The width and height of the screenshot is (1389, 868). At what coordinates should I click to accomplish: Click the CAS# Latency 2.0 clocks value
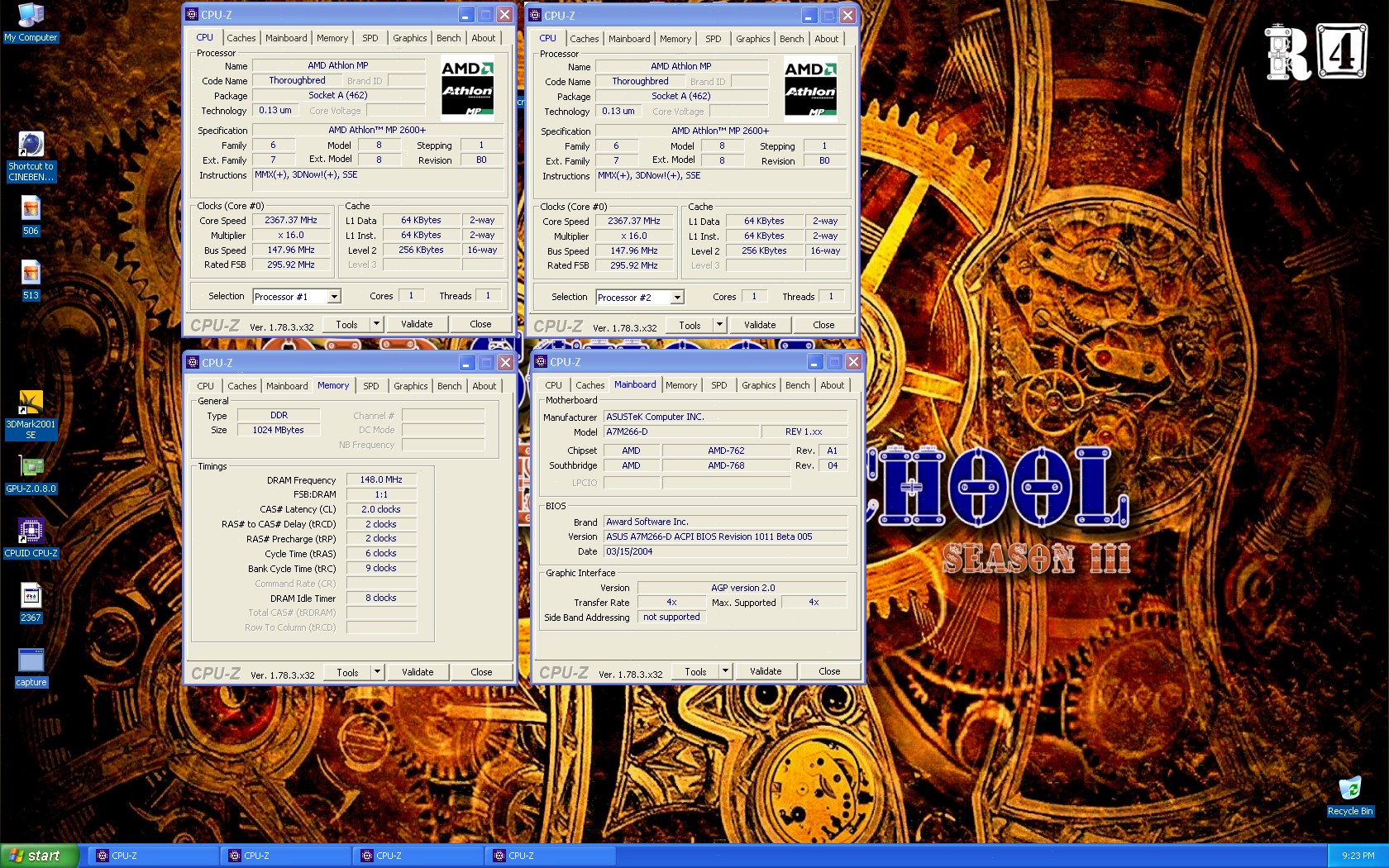point(381,509)
